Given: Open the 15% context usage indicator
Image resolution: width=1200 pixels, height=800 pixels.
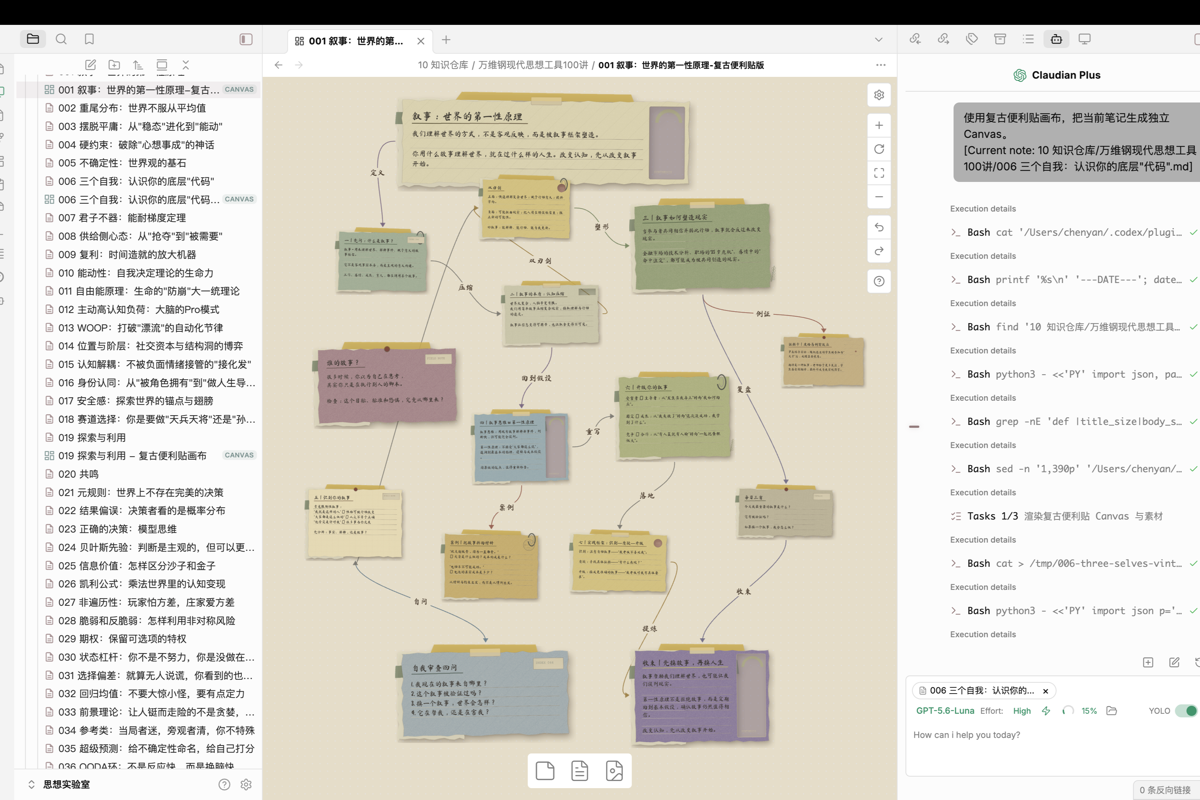Looking at the screenshot, I should click(x=1079, y=711).
